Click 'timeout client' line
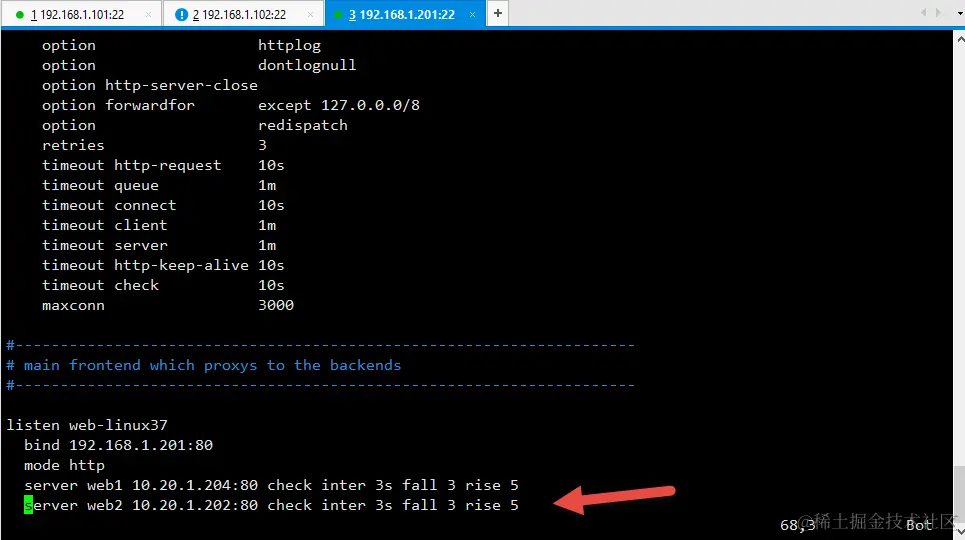This screenshot has height=540, width=965. pyautogui.click(x=159, y=225)
